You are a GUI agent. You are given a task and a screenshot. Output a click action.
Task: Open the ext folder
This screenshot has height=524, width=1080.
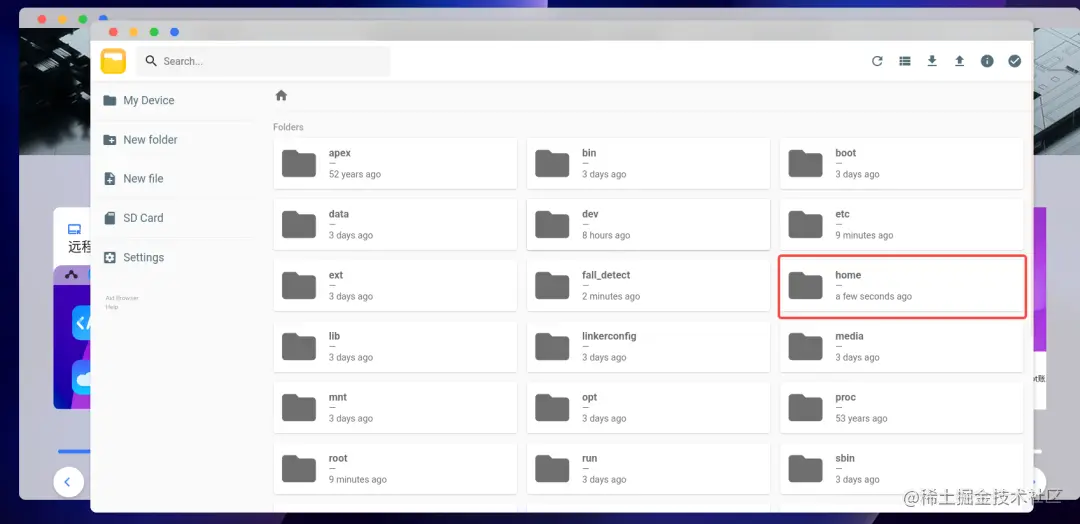click(x=395, y=286)
